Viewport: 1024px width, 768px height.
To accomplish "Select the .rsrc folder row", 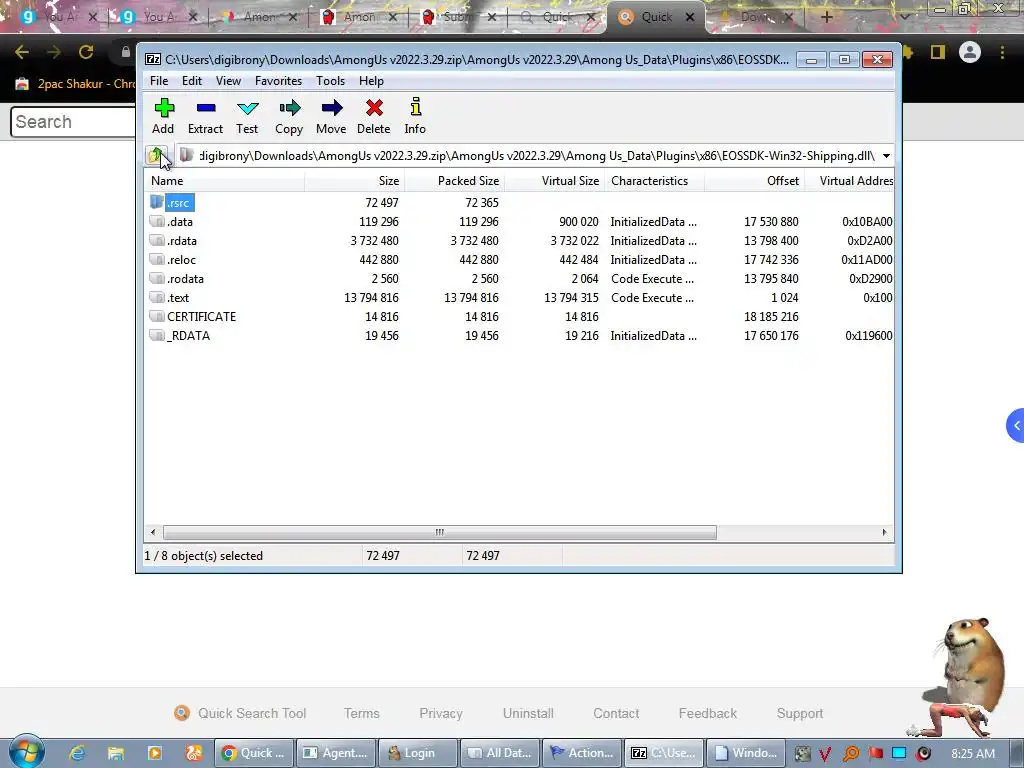I will pyautogui.click(x=519, y=203).
